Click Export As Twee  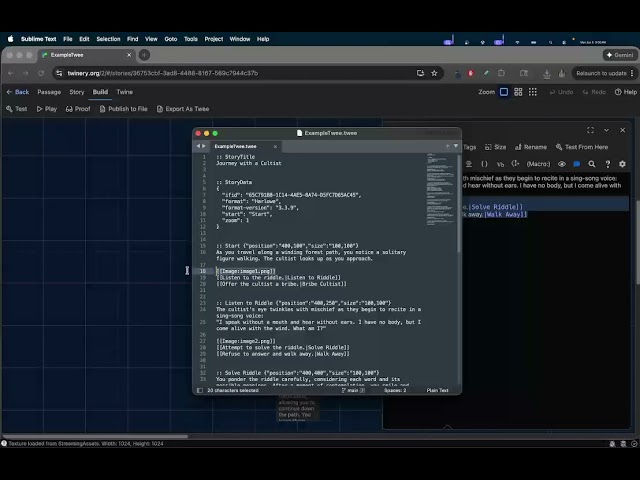click(183, 109)
